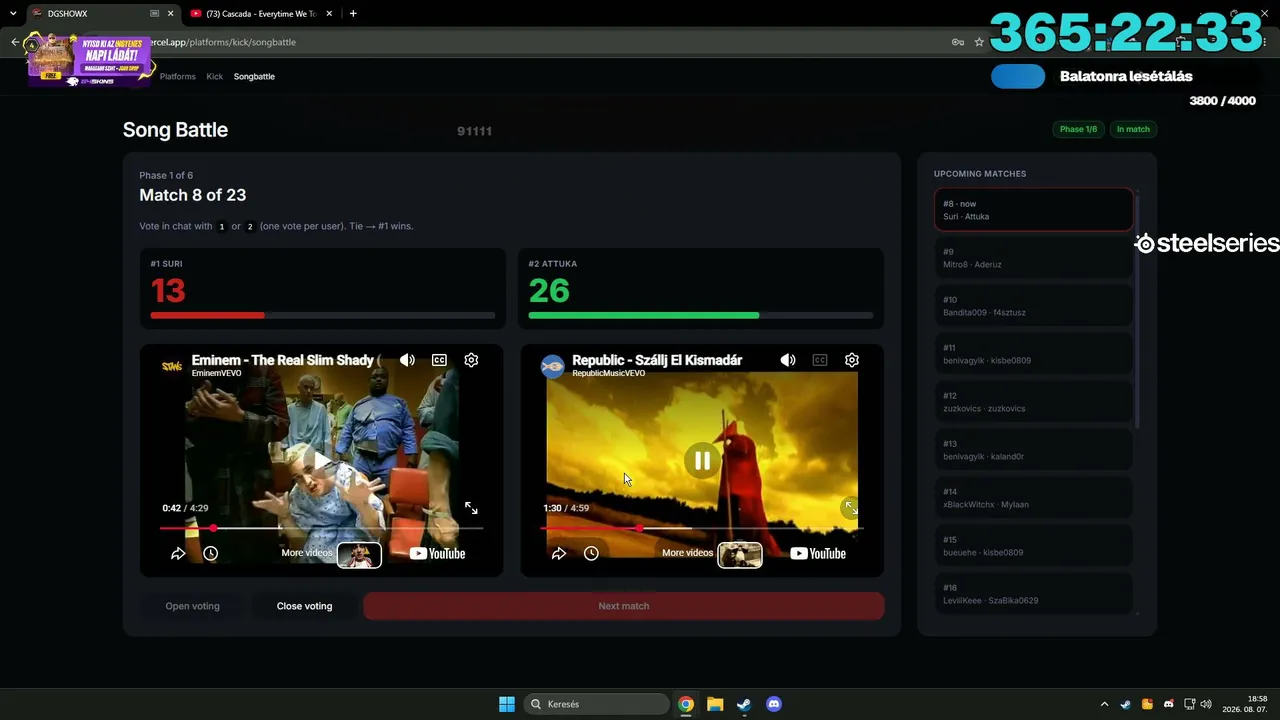Open the Songbattle breadcrumb

(254, 76)
